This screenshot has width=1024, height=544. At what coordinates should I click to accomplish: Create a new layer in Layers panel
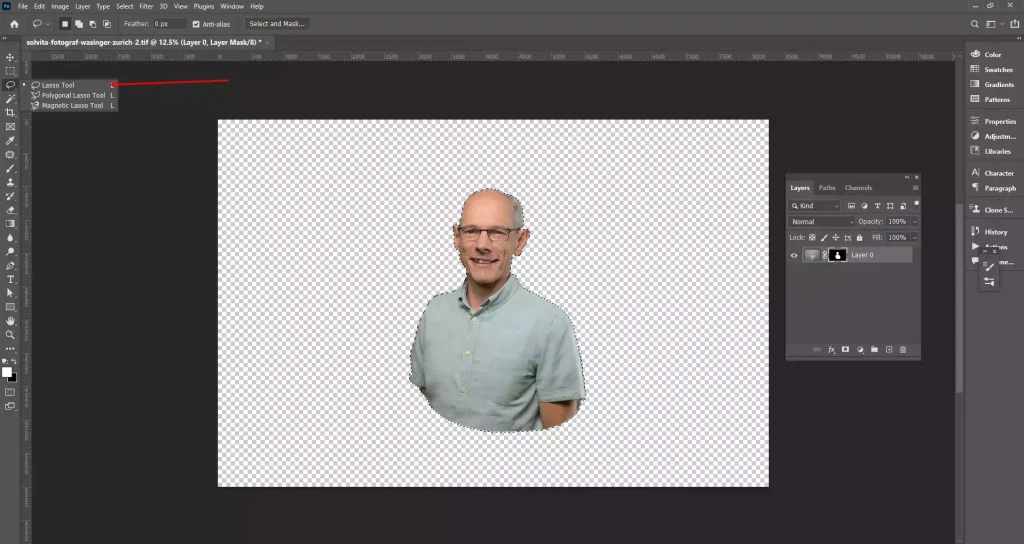tap(888, 350)
